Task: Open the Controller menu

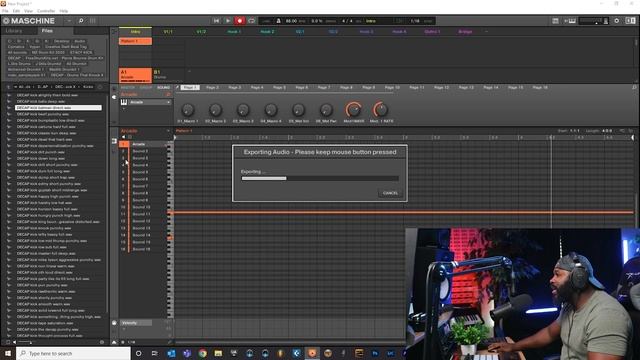Action: 46,11
